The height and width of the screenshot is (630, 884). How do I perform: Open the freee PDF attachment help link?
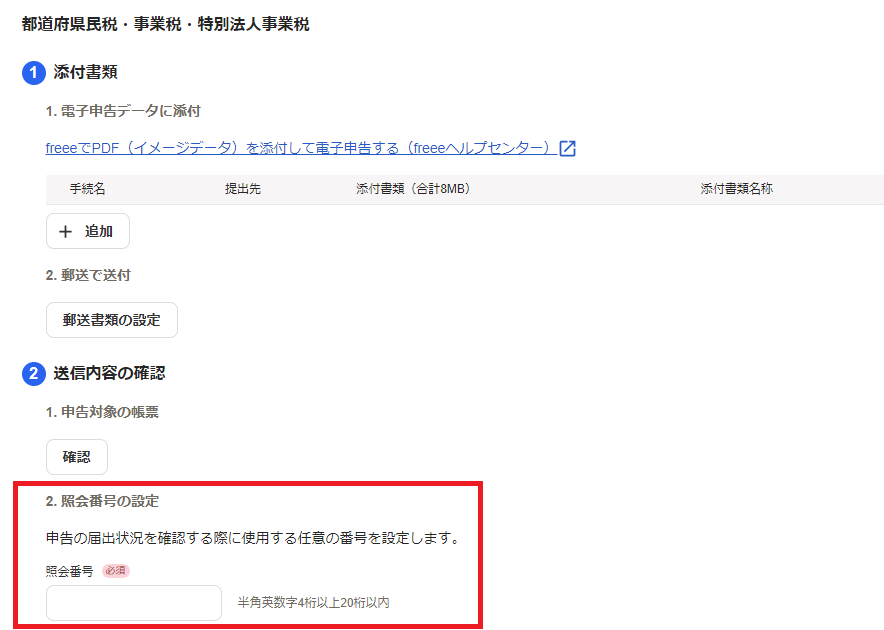300,148
